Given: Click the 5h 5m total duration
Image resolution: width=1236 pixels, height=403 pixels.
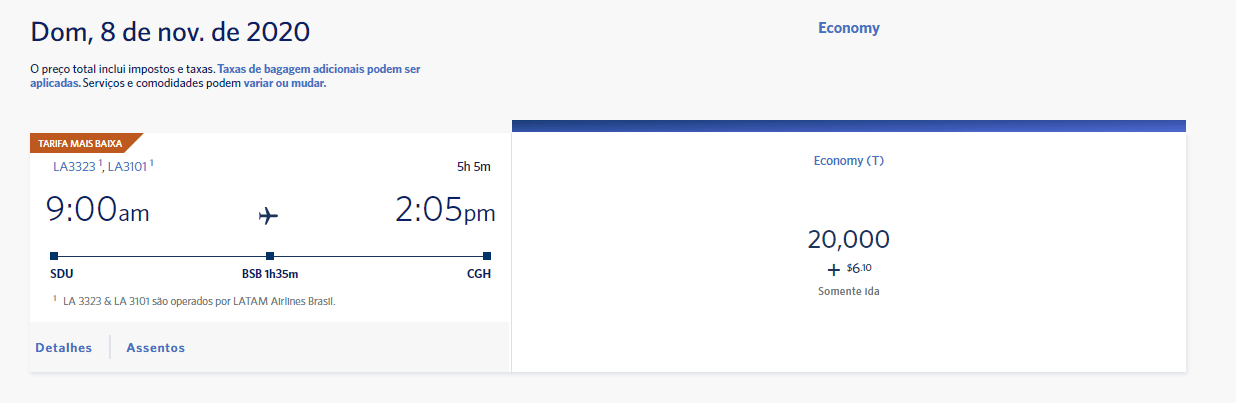Looking at the screenshot, I should (474, 167).
